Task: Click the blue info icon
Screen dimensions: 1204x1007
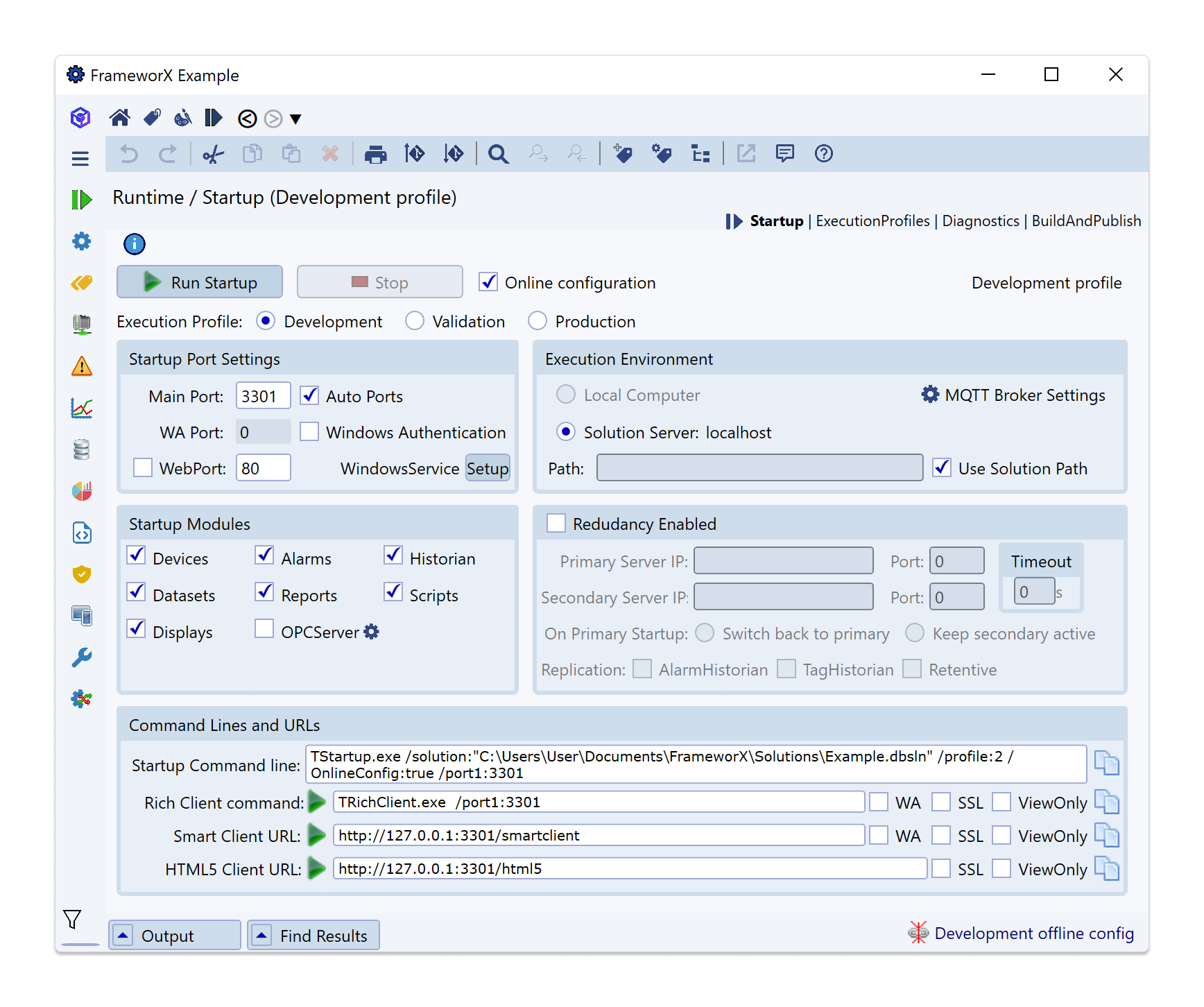Action: [135, 244]
